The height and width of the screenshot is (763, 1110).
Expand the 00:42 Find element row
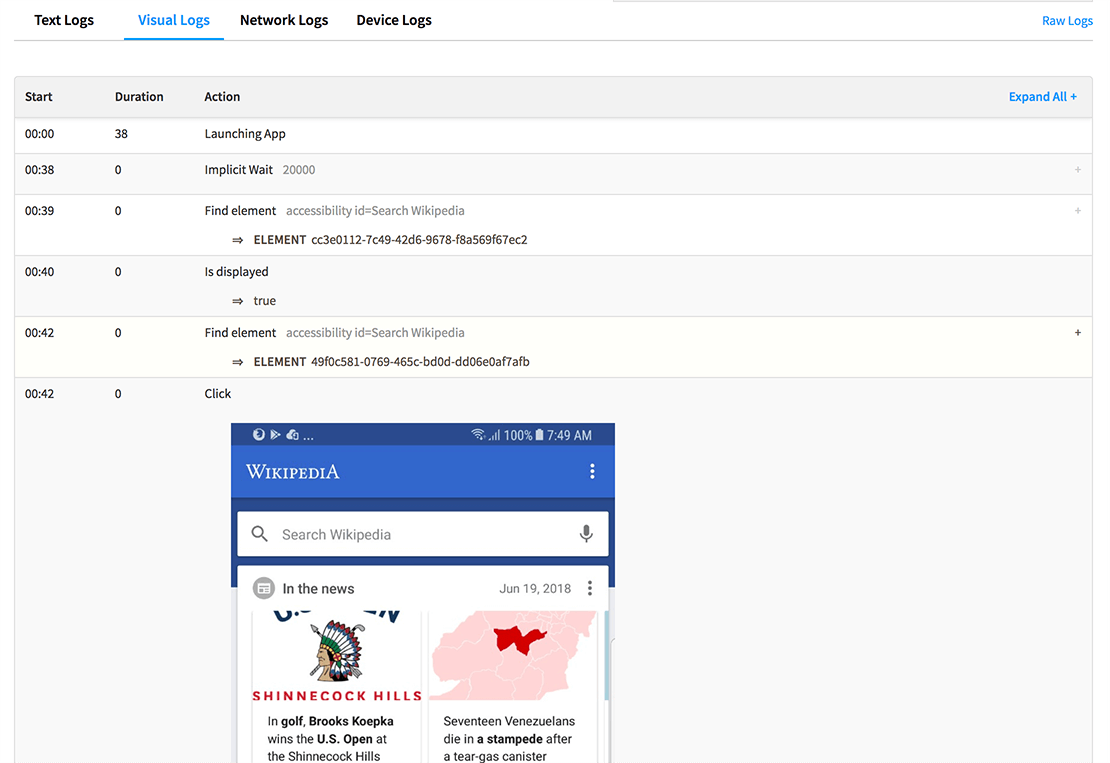click(1077, 333)
